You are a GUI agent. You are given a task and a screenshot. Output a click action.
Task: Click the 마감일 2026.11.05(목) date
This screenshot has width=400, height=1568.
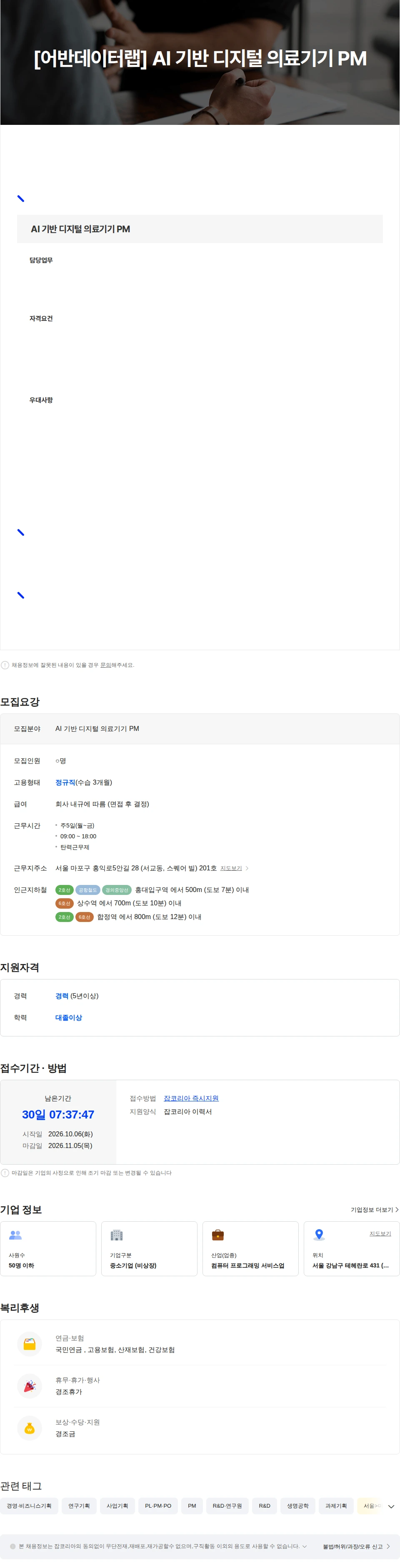[x=70, y=1146]
